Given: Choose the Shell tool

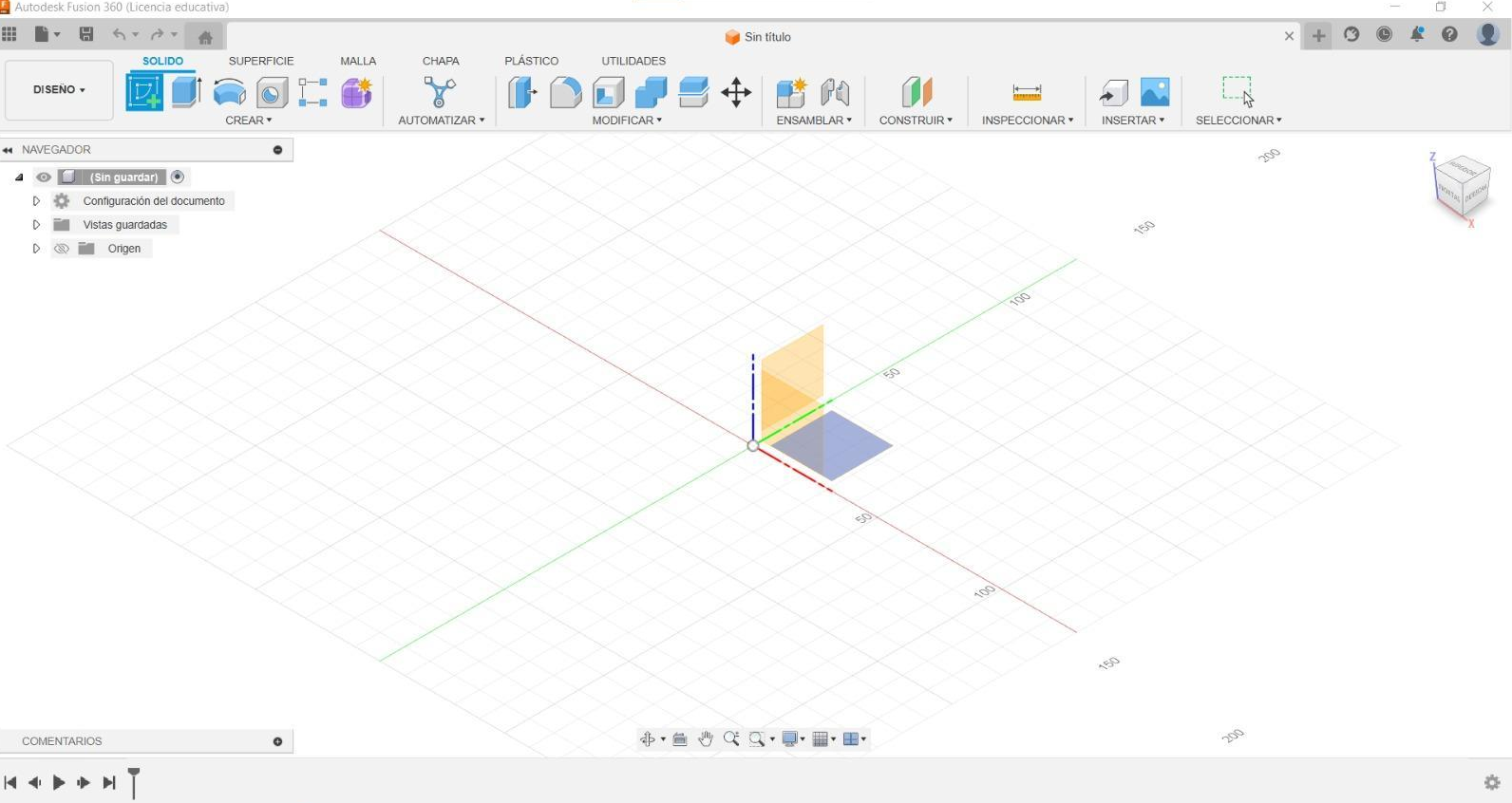Looking at the screenshot, I should click(x=608, y=93).
